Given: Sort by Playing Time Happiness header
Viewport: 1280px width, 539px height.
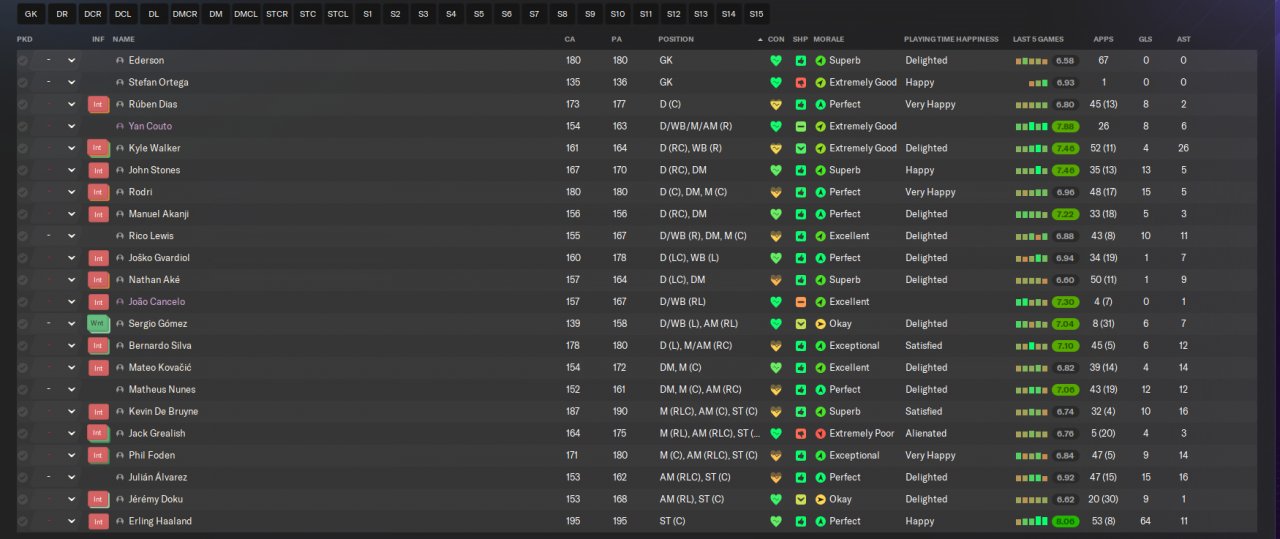Looking at the screenshot, I should (951, 39).
